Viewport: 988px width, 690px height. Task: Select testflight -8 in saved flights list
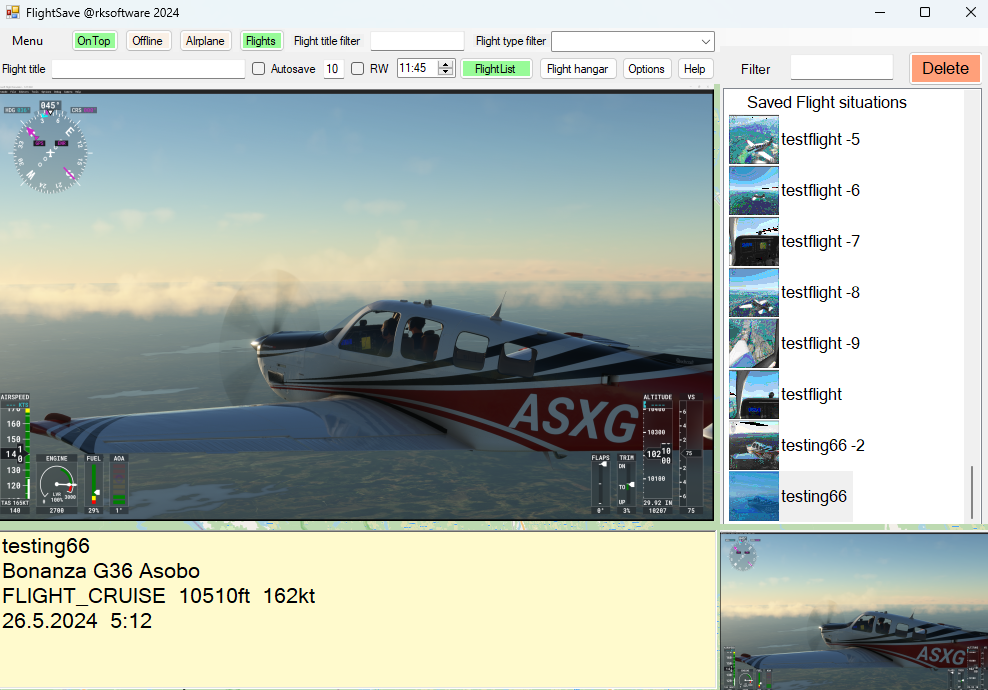(820, 293)
